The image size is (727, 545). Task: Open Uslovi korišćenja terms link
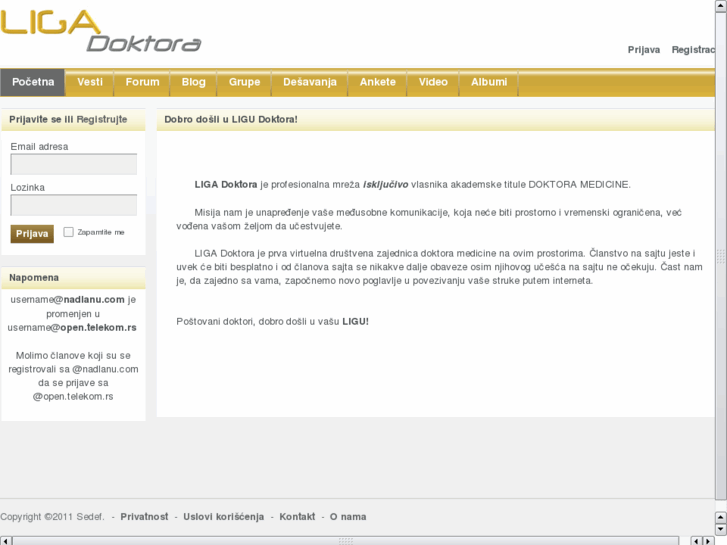pyautogui.click(x=223, y=517)
